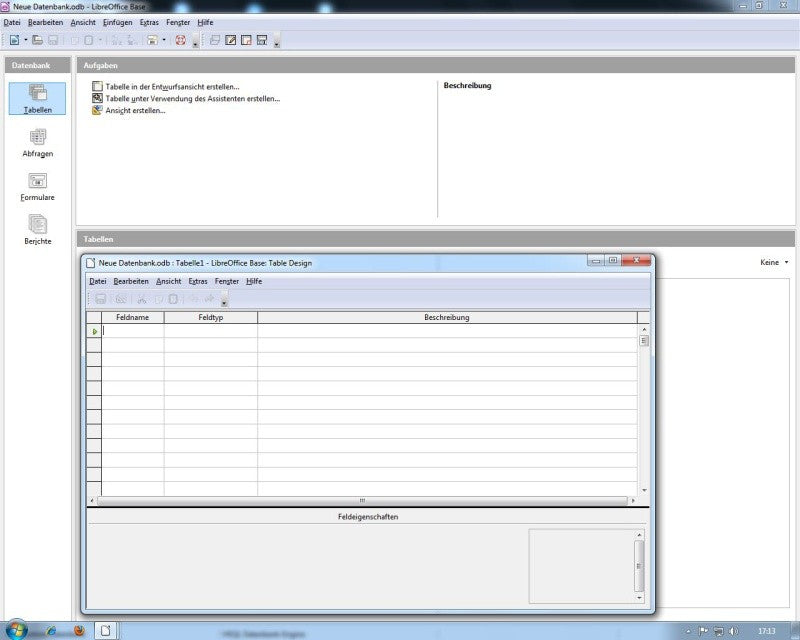Click Tabelle in der Entwurfsansicht erstellen
This screenshot has height=640, width=800.
coord(172,87)
